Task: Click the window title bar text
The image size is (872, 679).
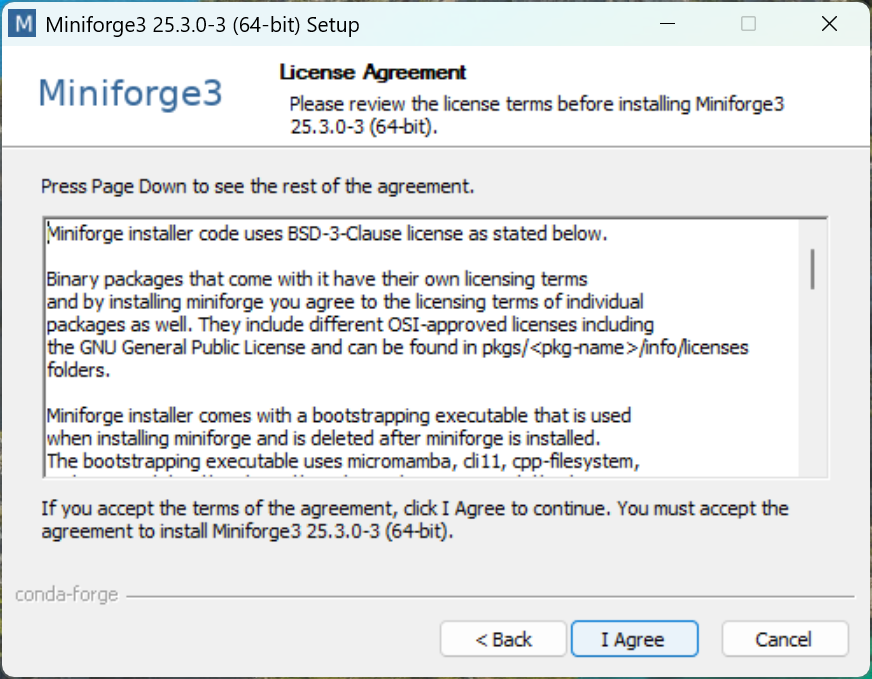Action: tap(202, 25)
